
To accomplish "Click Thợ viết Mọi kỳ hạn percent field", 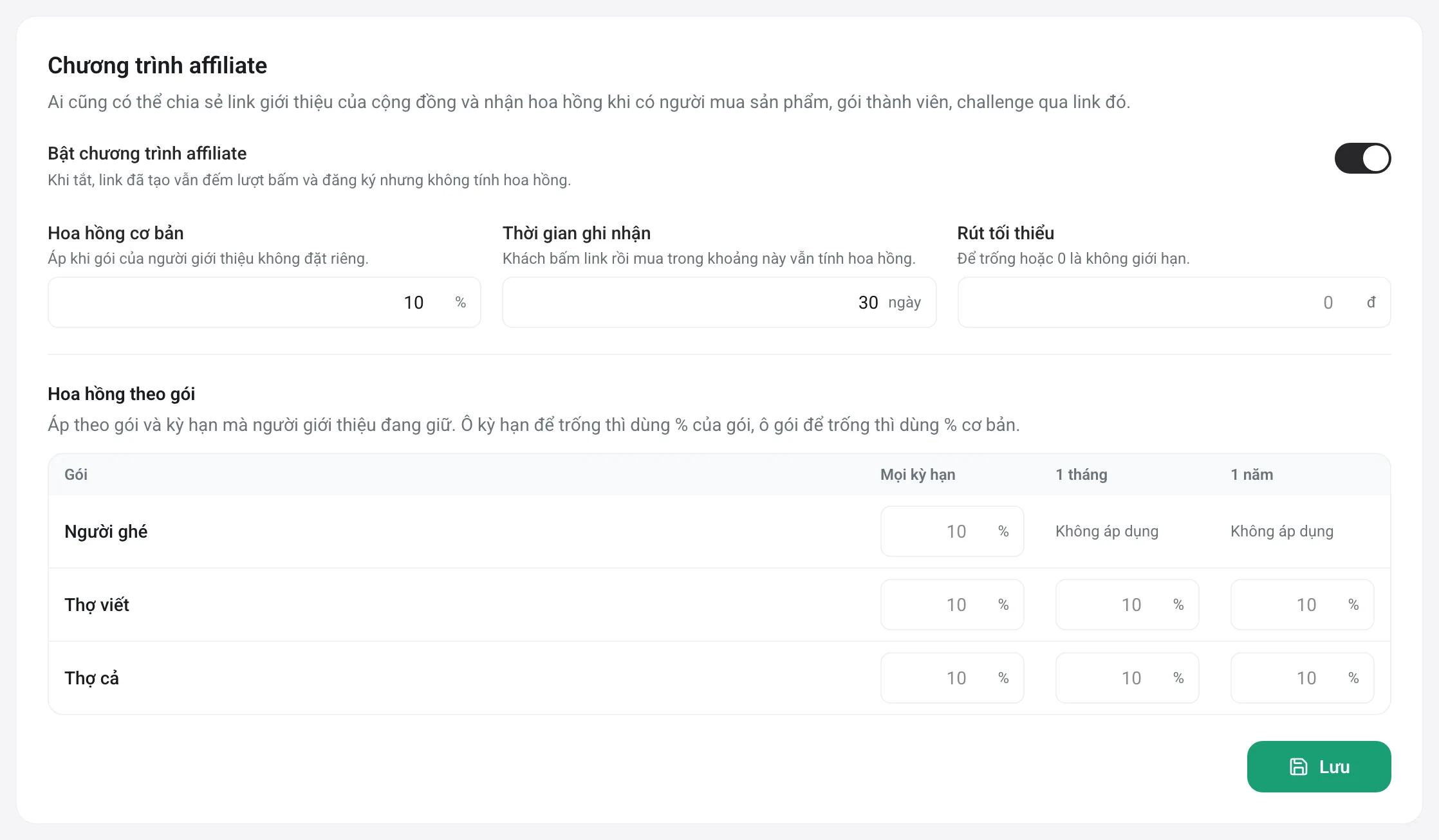I will point(952,605).
